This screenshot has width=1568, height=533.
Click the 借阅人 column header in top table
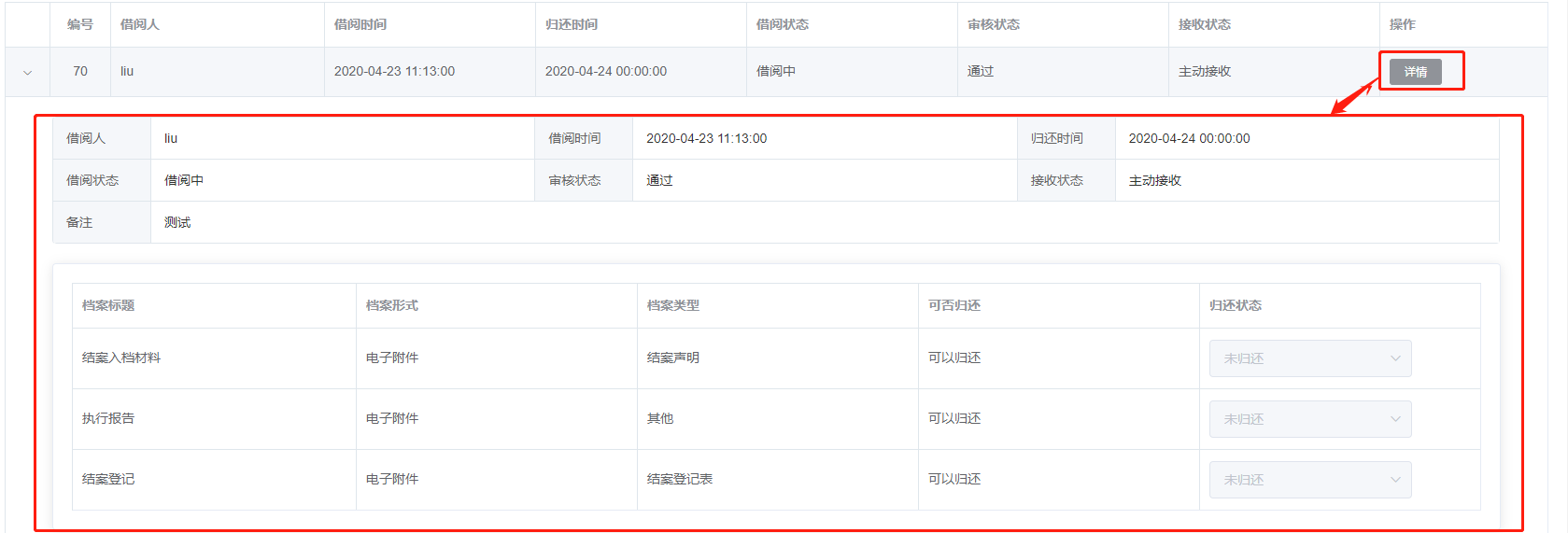(x=140, y=24)
